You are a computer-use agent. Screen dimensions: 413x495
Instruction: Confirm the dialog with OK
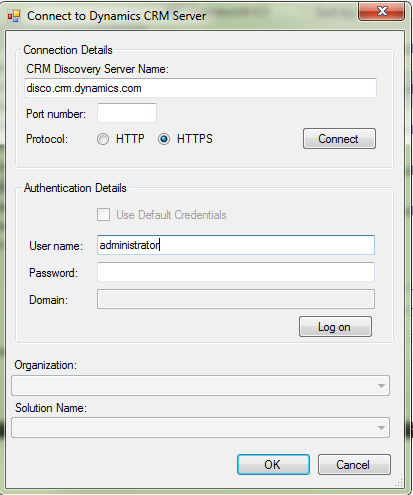273,464
